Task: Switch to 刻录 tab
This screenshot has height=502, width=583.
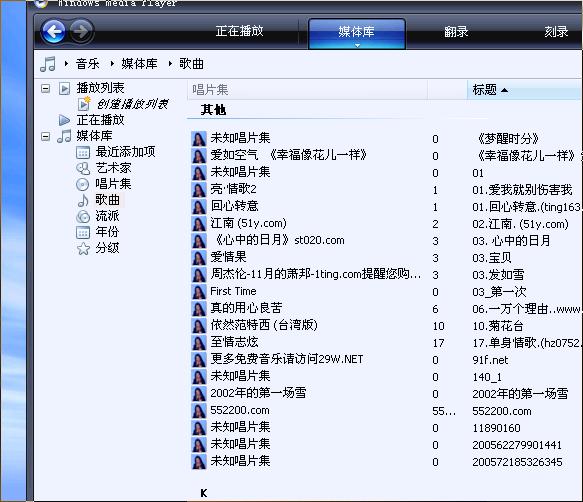Action: coord(557,32)
